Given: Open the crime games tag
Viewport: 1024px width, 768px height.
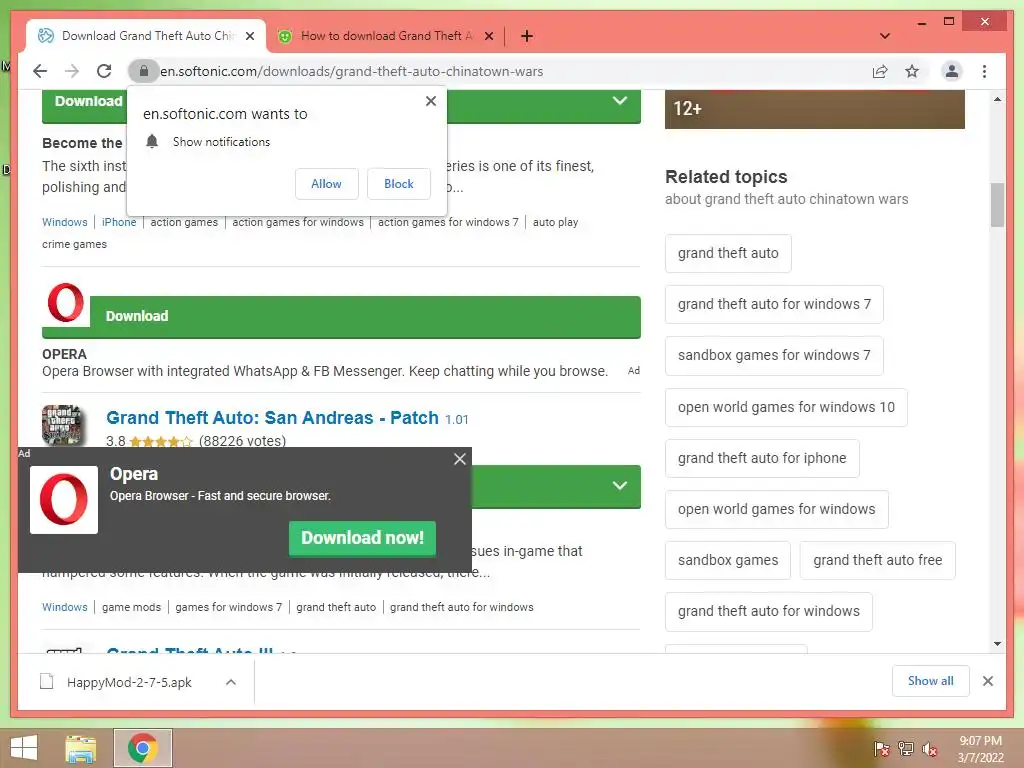Looking at the screenshot, I should [x=74, y=244].
